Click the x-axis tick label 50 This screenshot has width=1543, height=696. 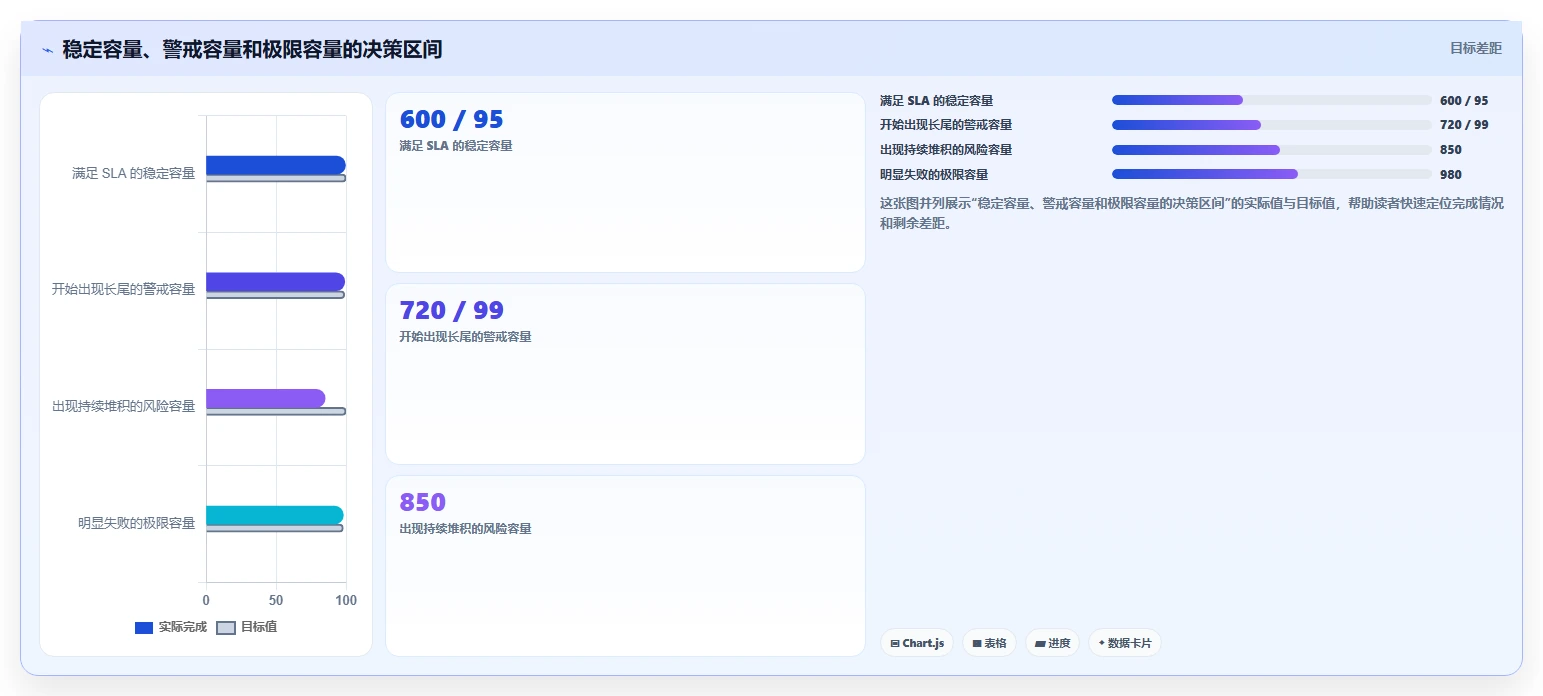[276, 601]
